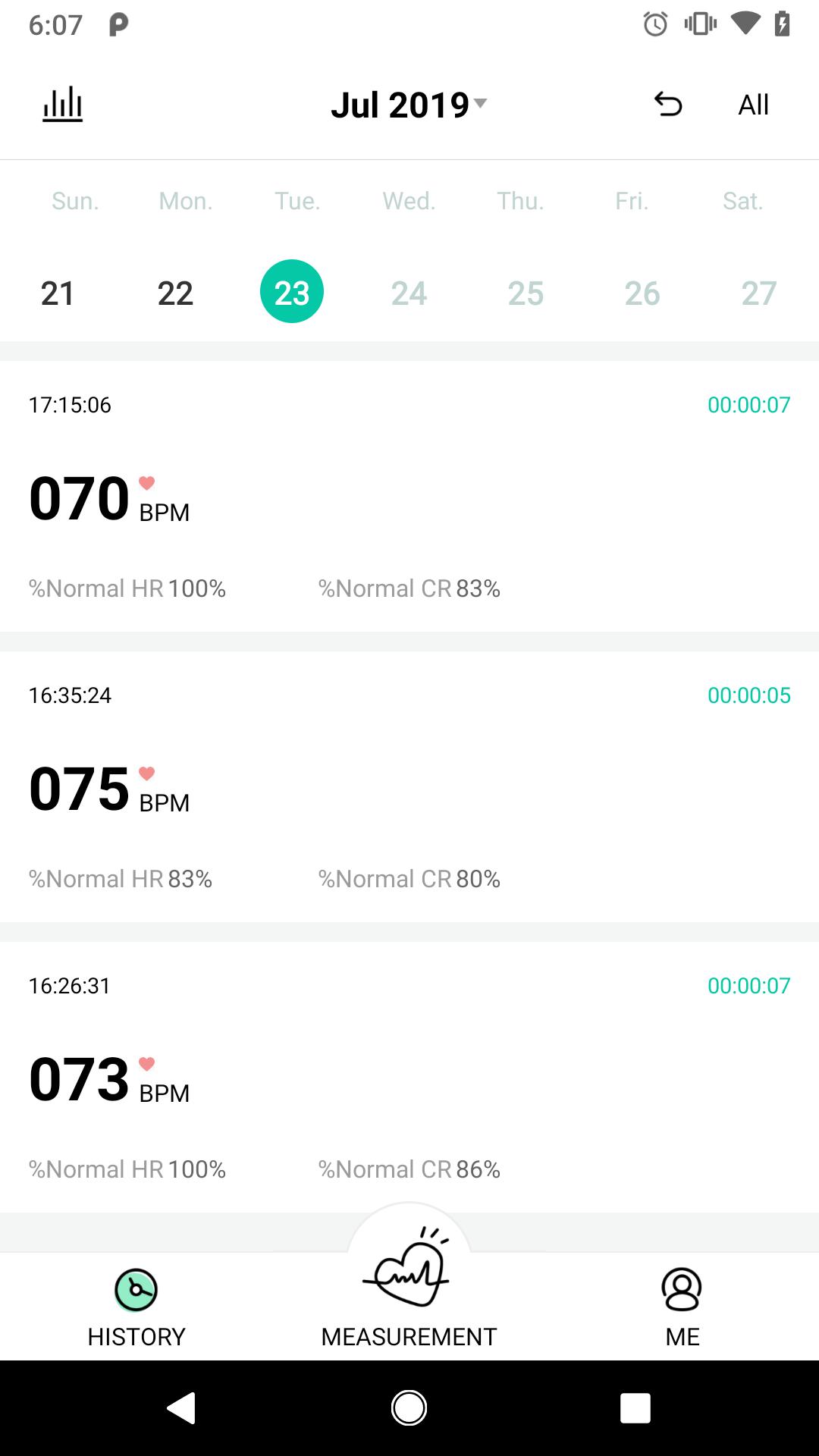Open the bar chart statistics icon
Image resolution: width=819 pixels, height=1456 pixels.
62,104
